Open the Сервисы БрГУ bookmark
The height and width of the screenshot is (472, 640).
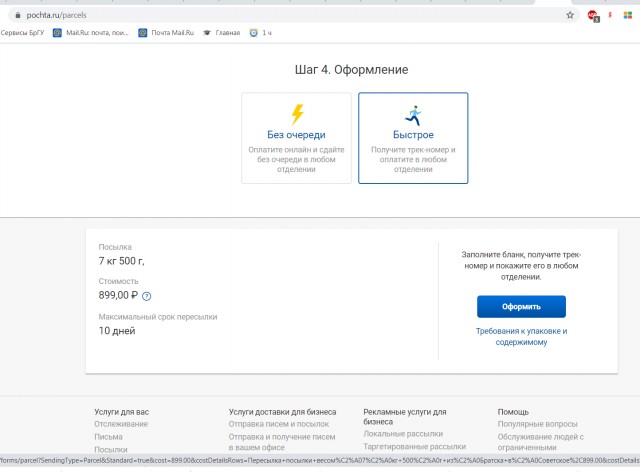pos(22,33)
